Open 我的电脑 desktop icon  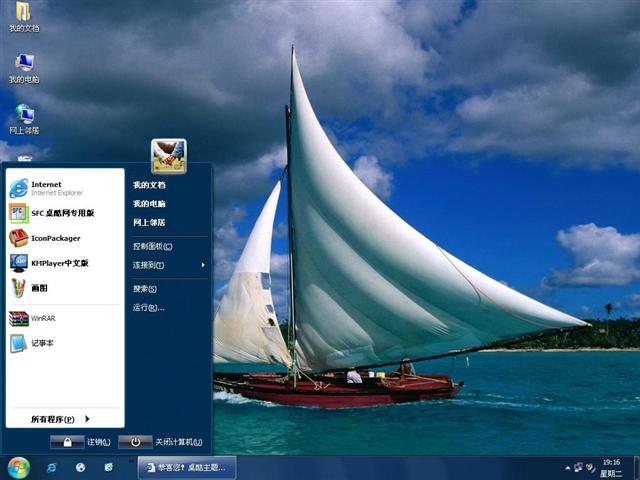pos(24,66)
